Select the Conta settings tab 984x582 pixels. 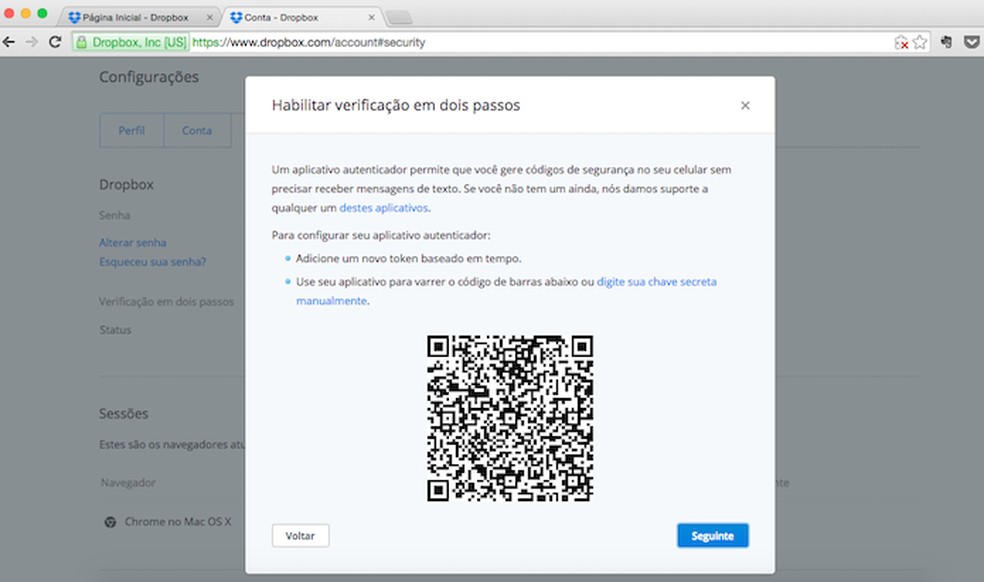click(196, 130)
